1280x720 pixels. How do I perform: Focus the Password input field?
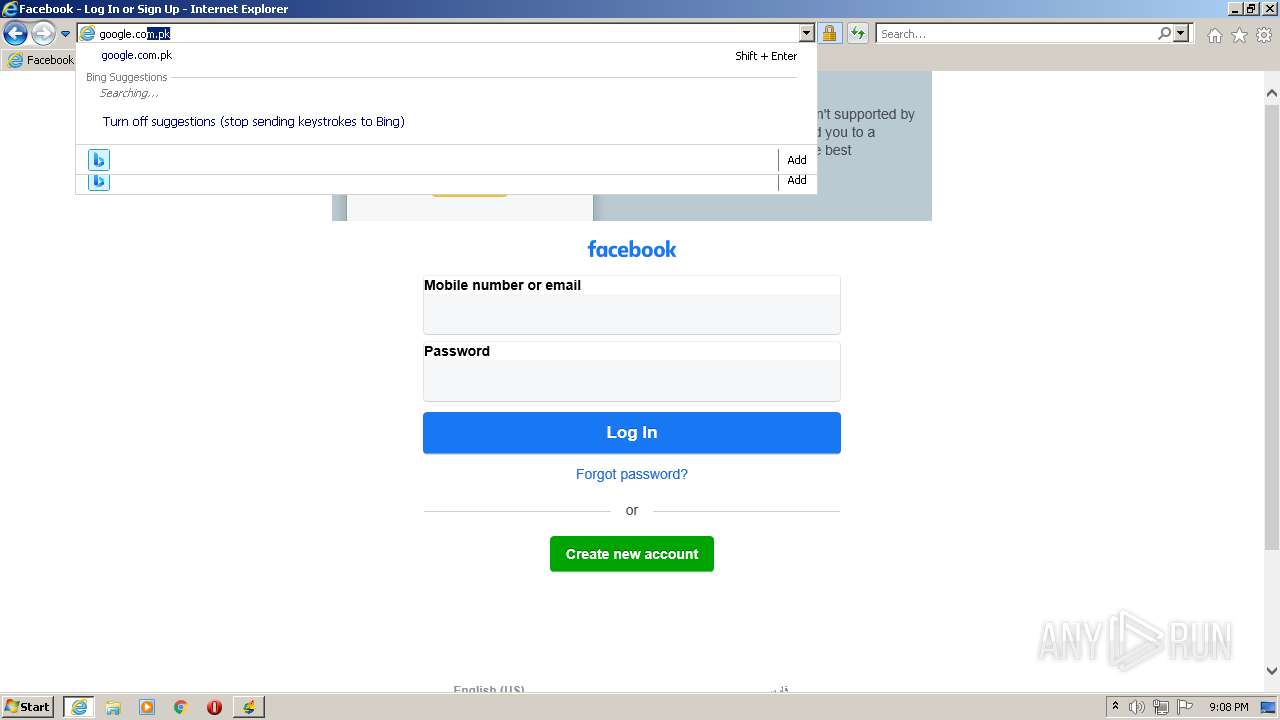pyautogui.click(x=632, y=380)
